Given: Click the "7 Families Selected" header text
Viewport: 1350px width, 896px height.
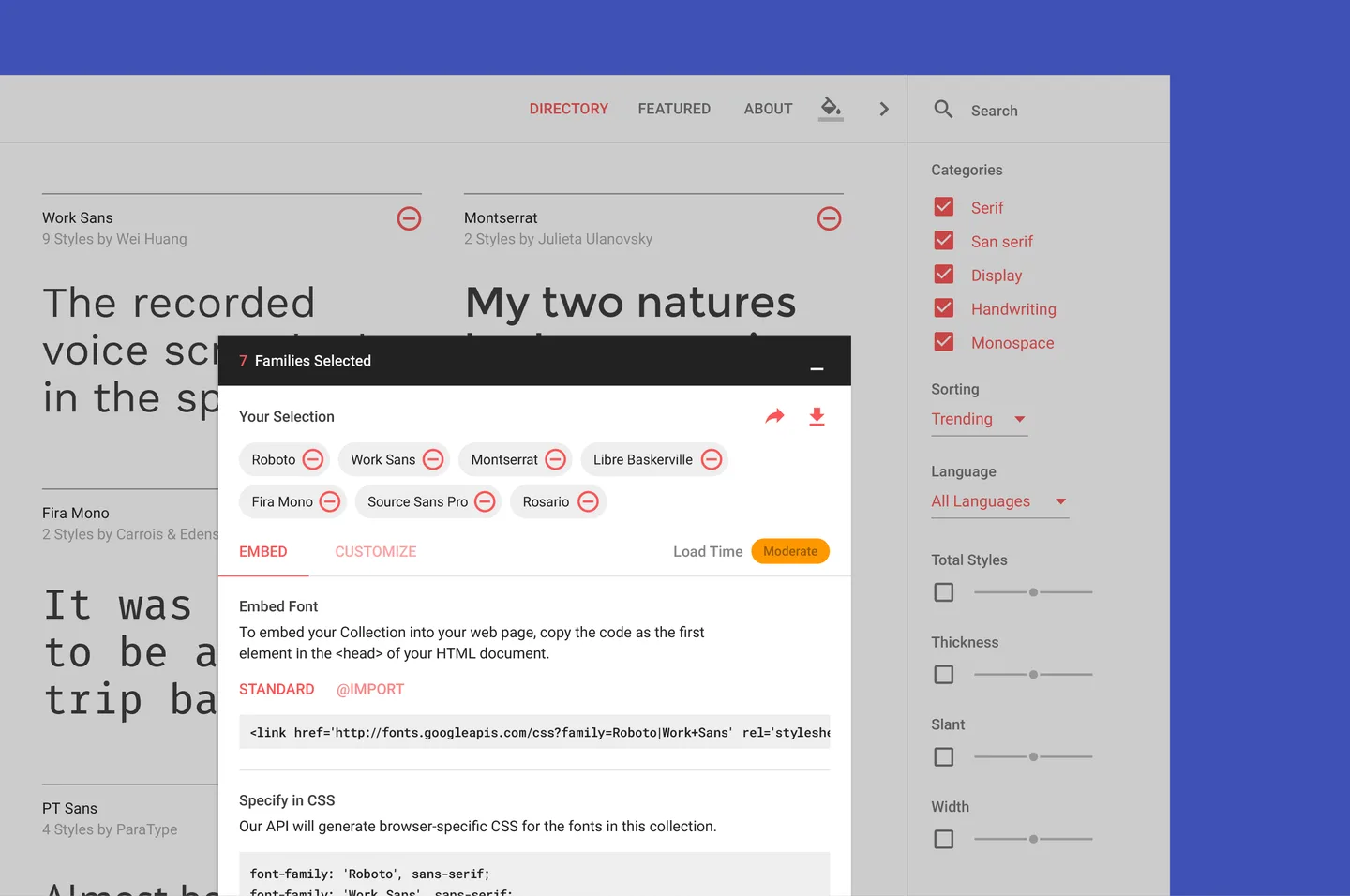Looking at the screenshot, I should 306,361.
